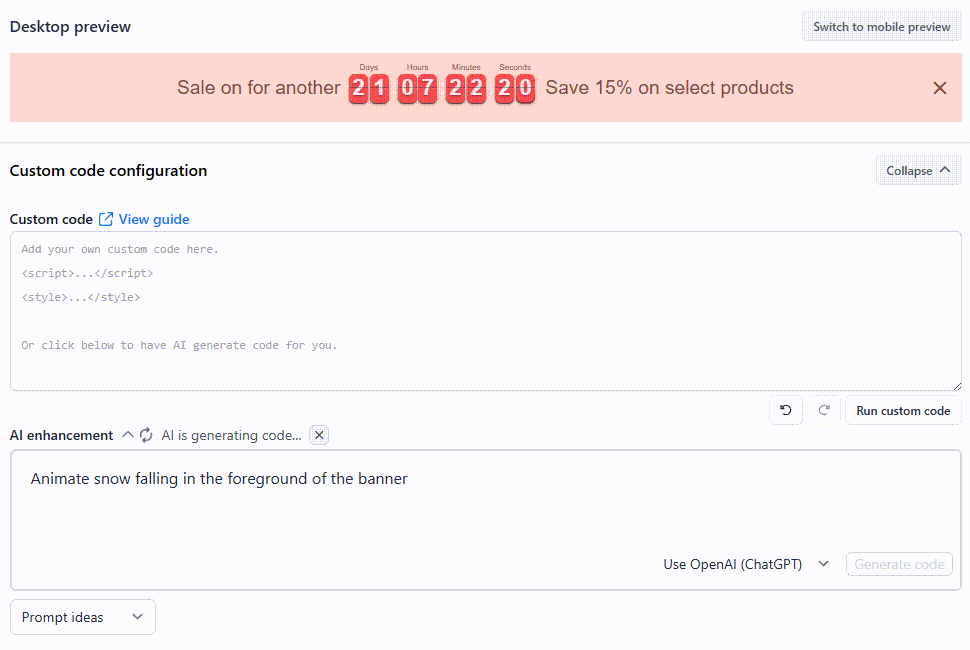The height and width of the screenshot is (650, 970).
Task: Click the external link icon beside View guide
Action: pos(106,219)
